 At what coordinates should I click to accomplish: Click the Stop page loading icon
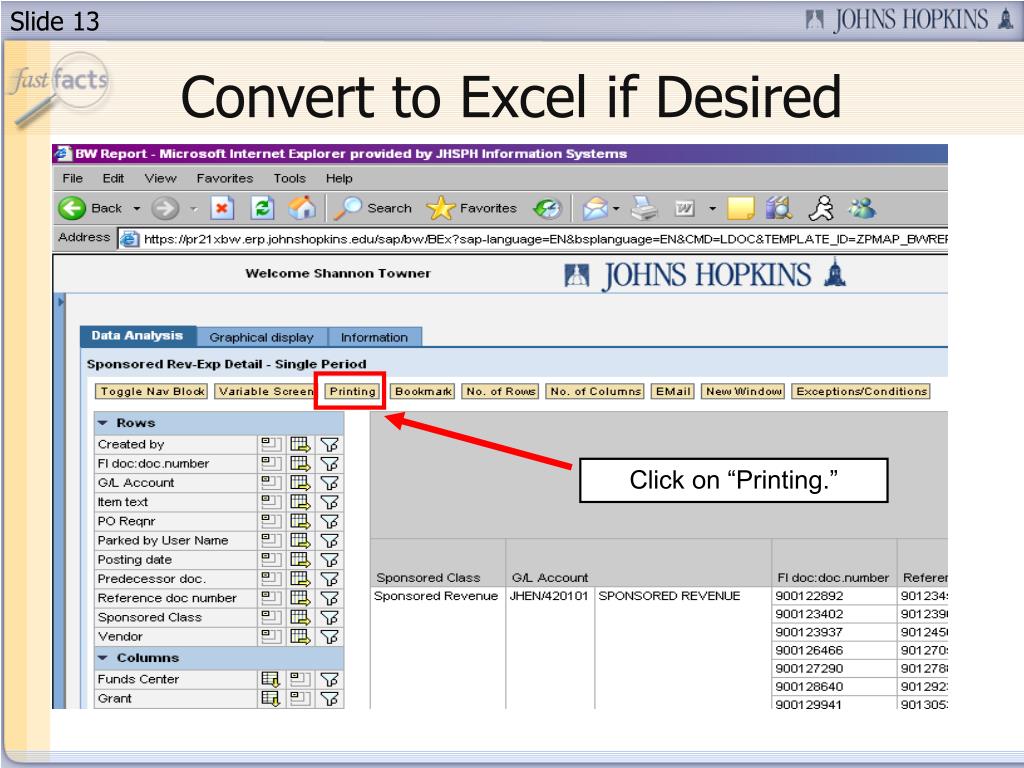tap(222, 208)
